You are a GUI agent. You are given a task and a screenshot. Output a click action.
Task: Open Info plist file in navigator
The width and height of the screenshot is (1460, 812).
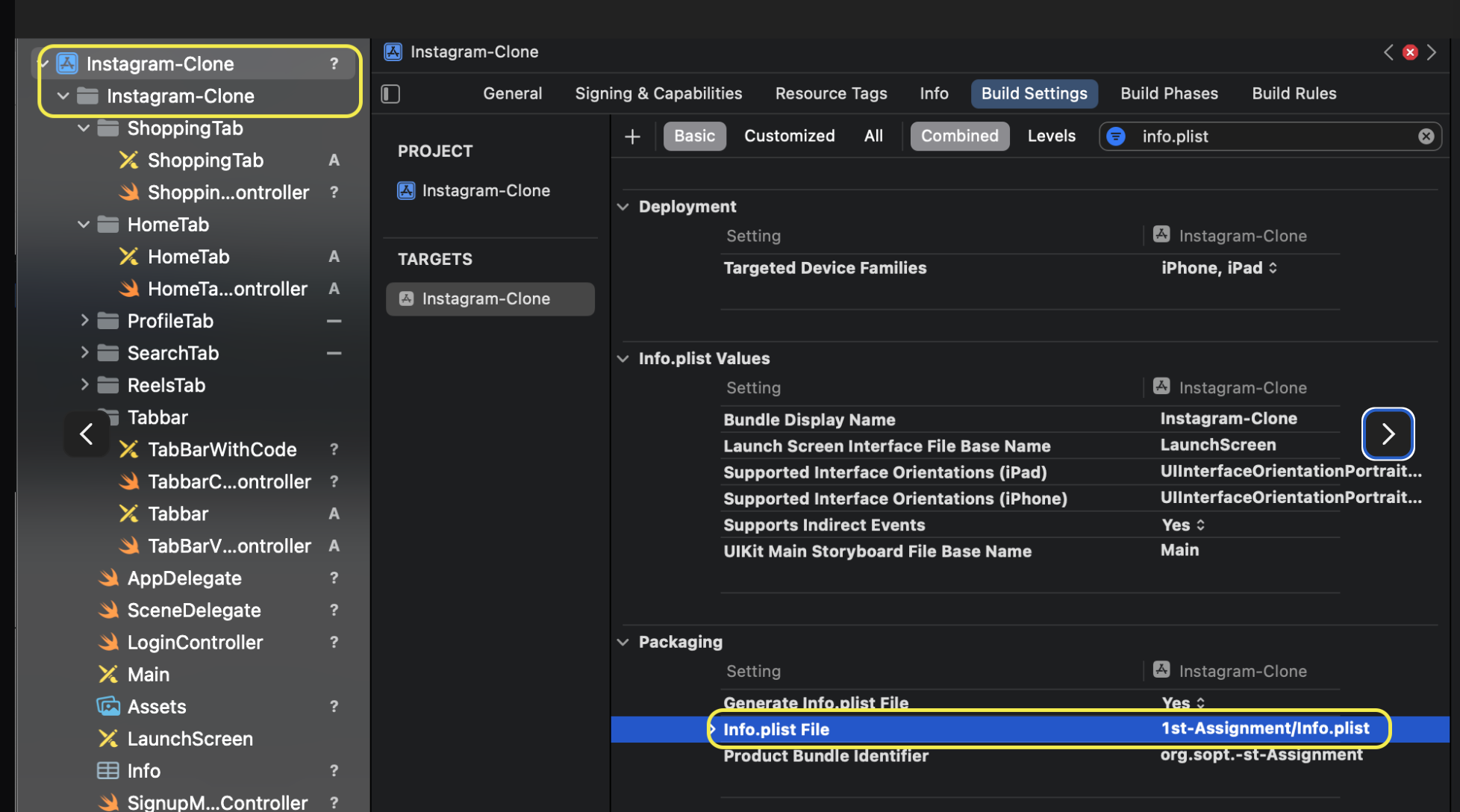pyautogui.click(x=143, y=769)
